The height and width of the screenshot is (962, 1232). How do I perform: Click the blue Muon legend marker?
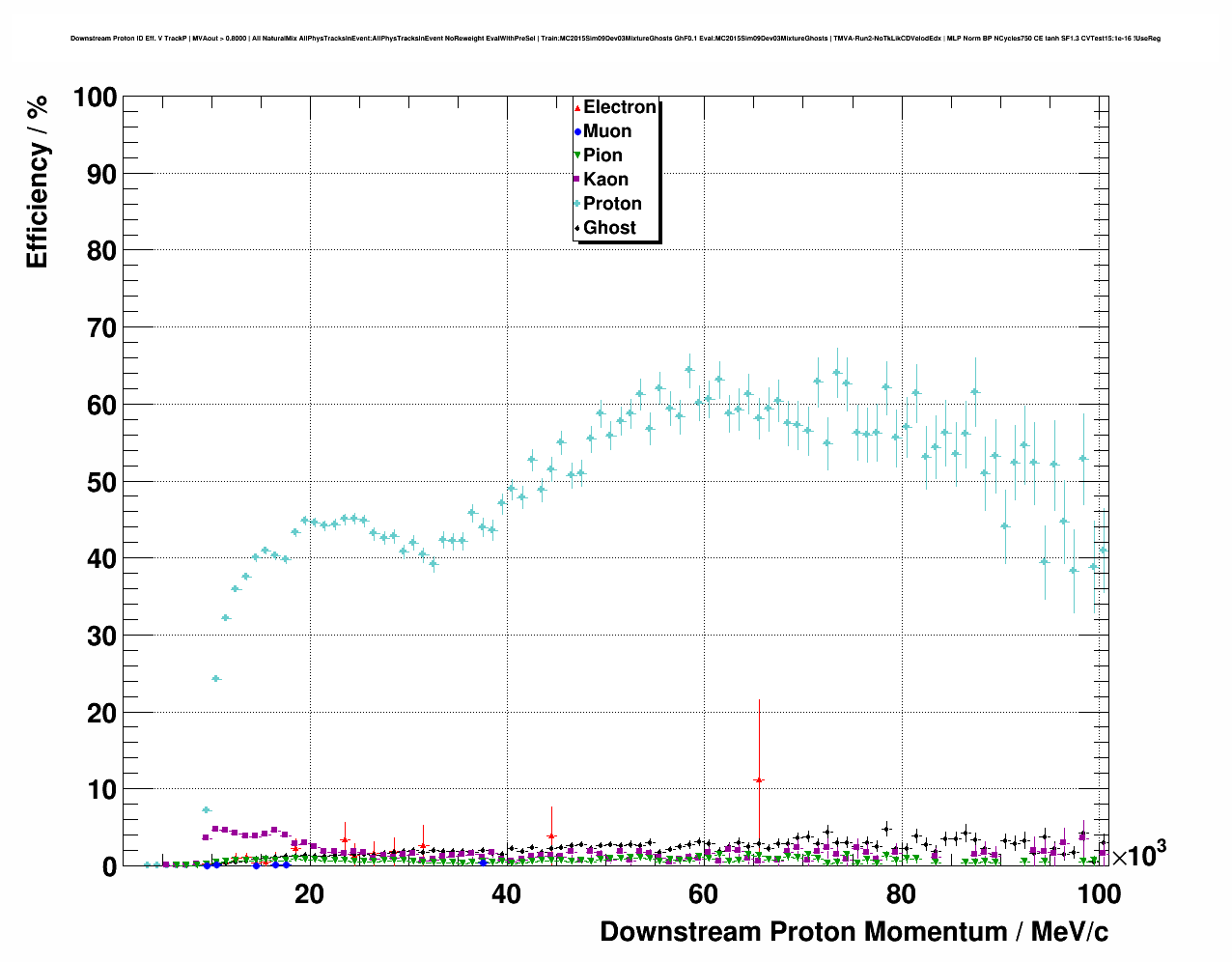(577, 131)
